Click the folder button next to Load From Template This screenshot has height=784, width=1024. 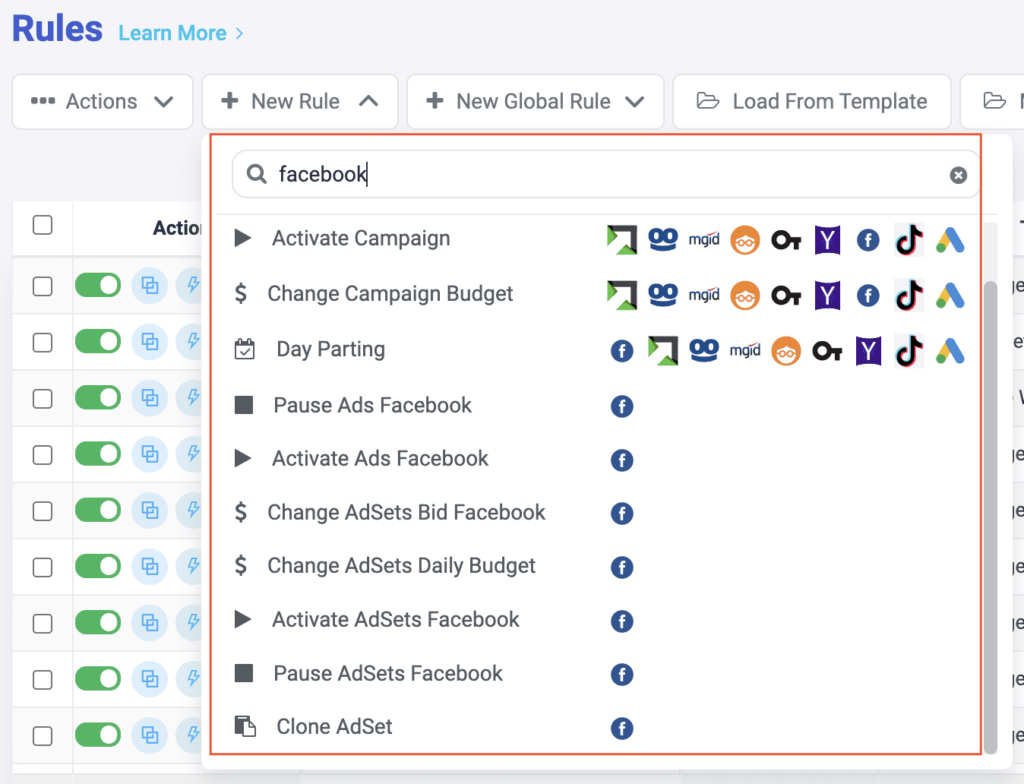pyautogui.click(x=994, y=101)
